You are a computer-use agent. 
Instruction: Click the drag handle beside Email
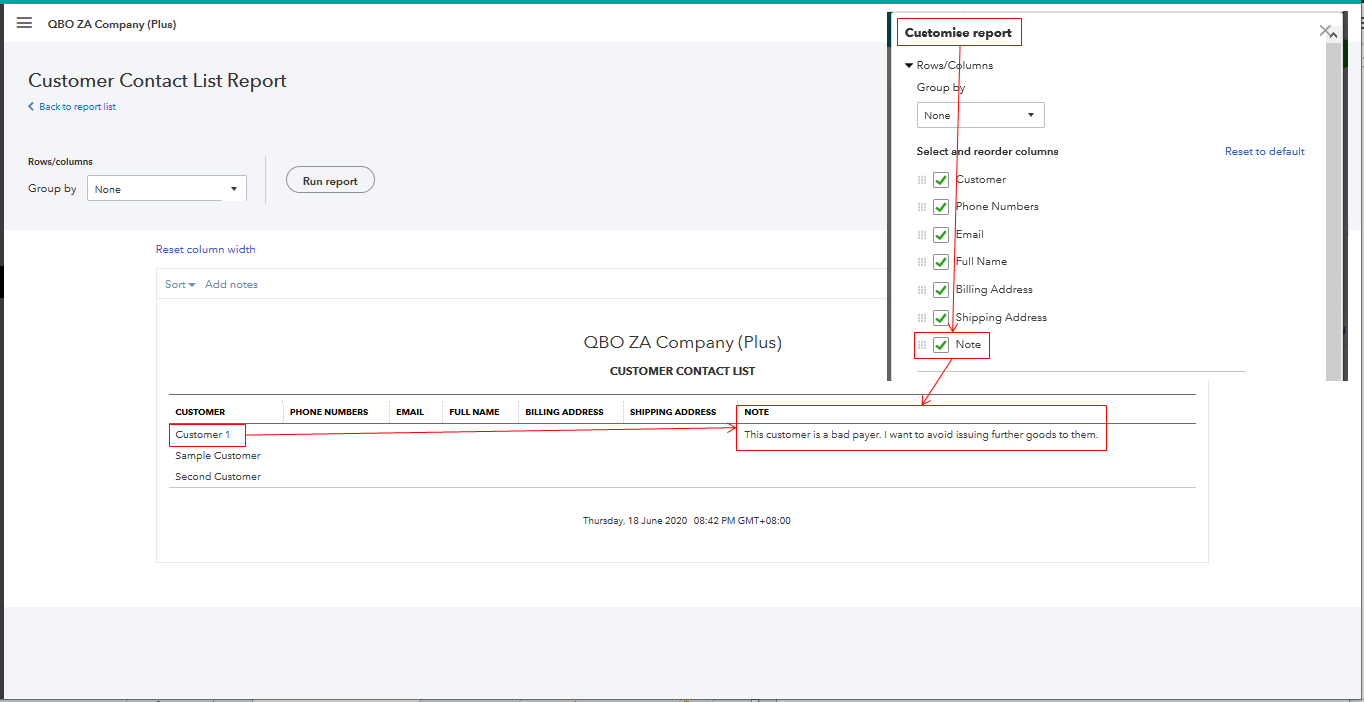921,234
